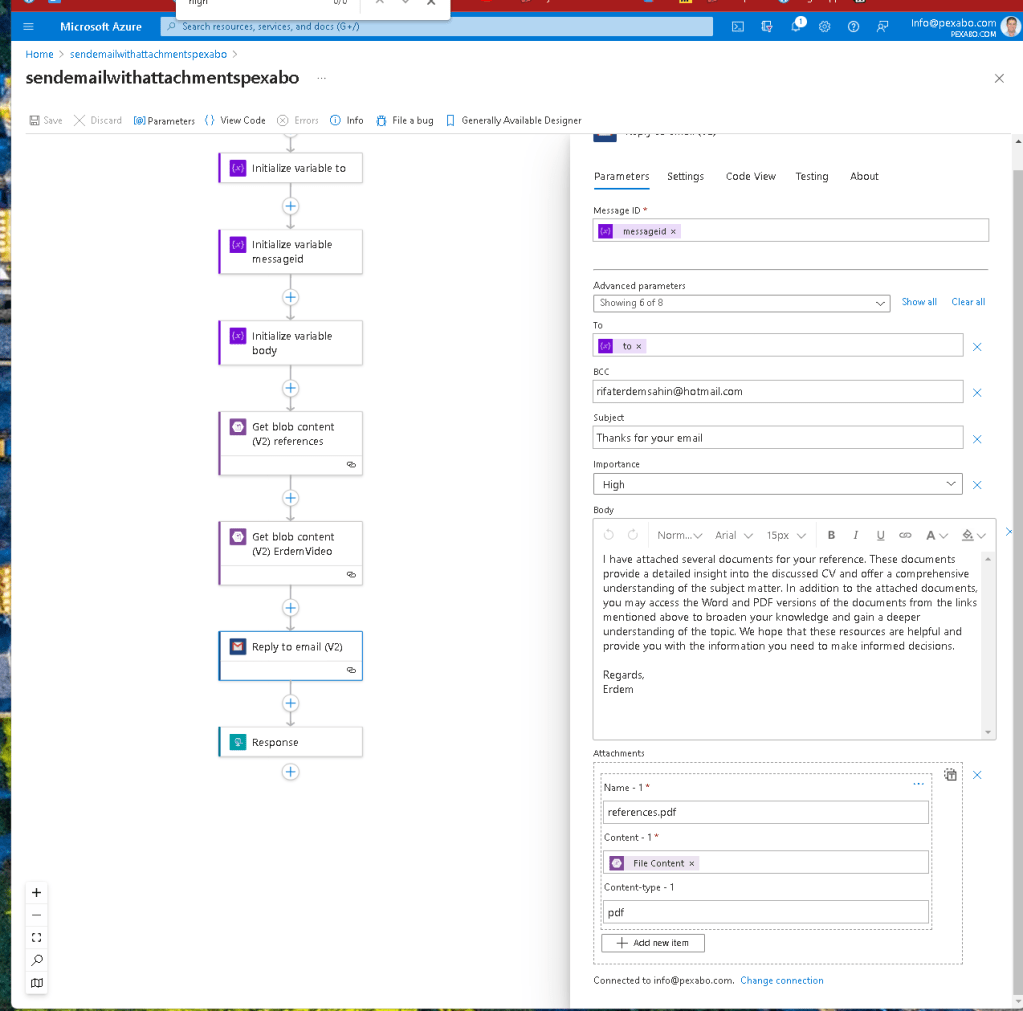
Task: Add step below Initialize variable body
Action: click(x=290, y=388)
